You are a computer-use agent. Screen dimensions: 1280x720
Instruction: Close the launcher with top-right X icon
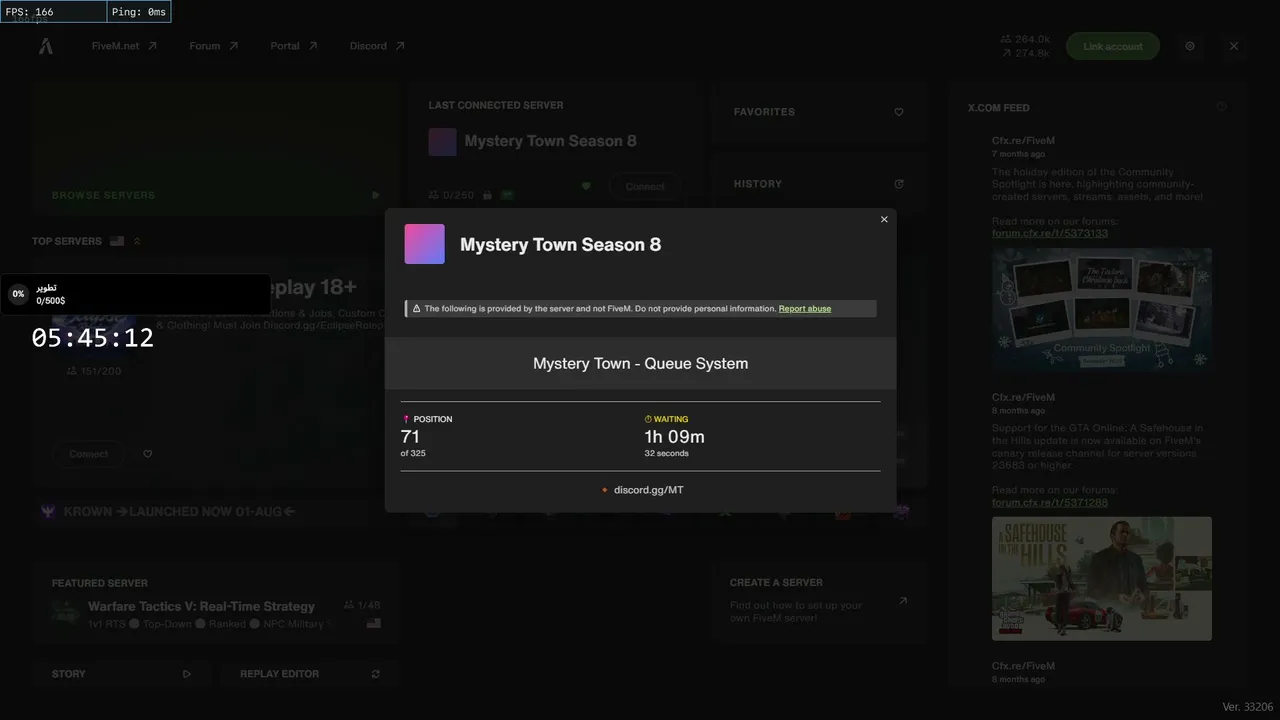[1234, 46]
